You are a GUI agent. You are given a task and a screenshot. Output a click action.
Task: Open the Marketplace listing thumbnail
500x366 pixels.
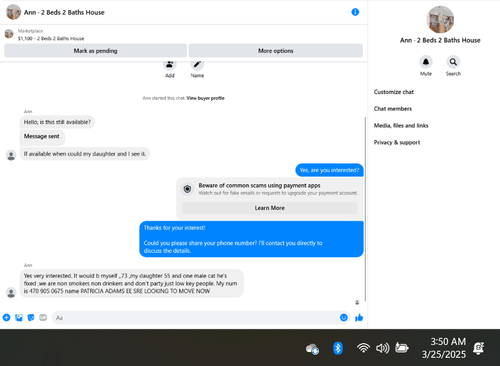click(9, 34)
